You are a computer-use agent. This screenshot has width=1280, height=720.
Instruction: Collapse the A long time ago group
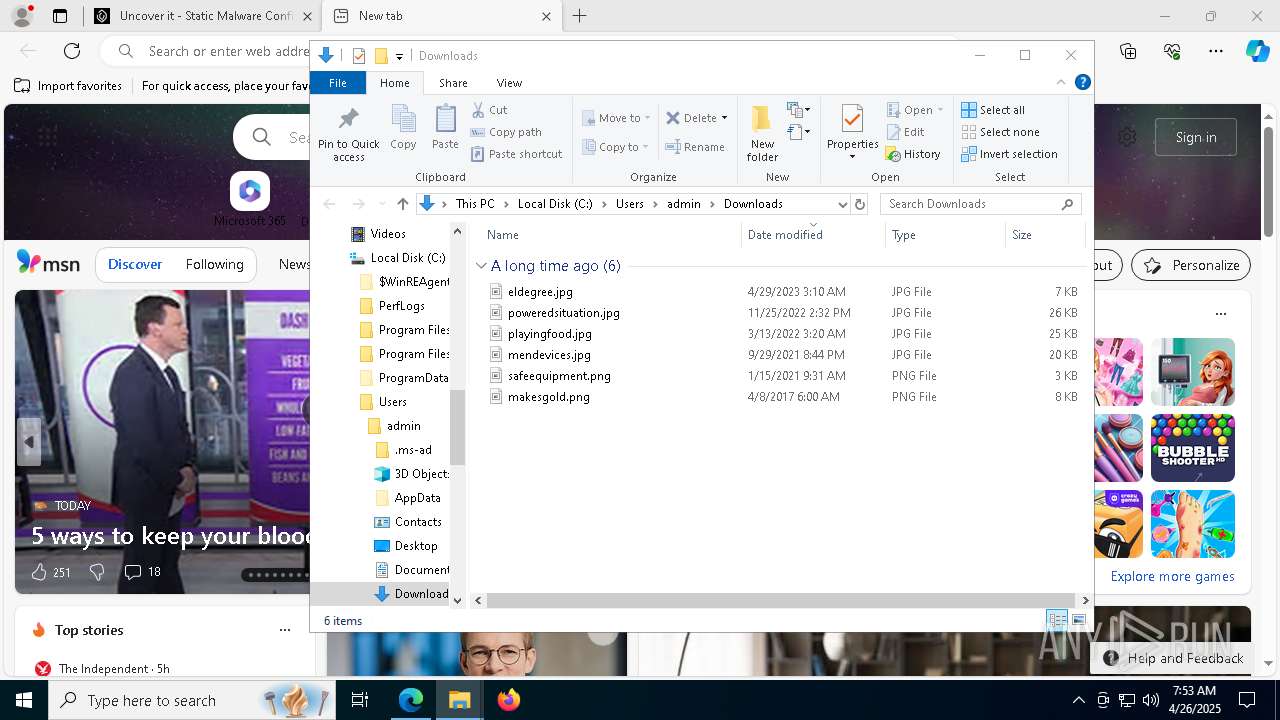482,266
